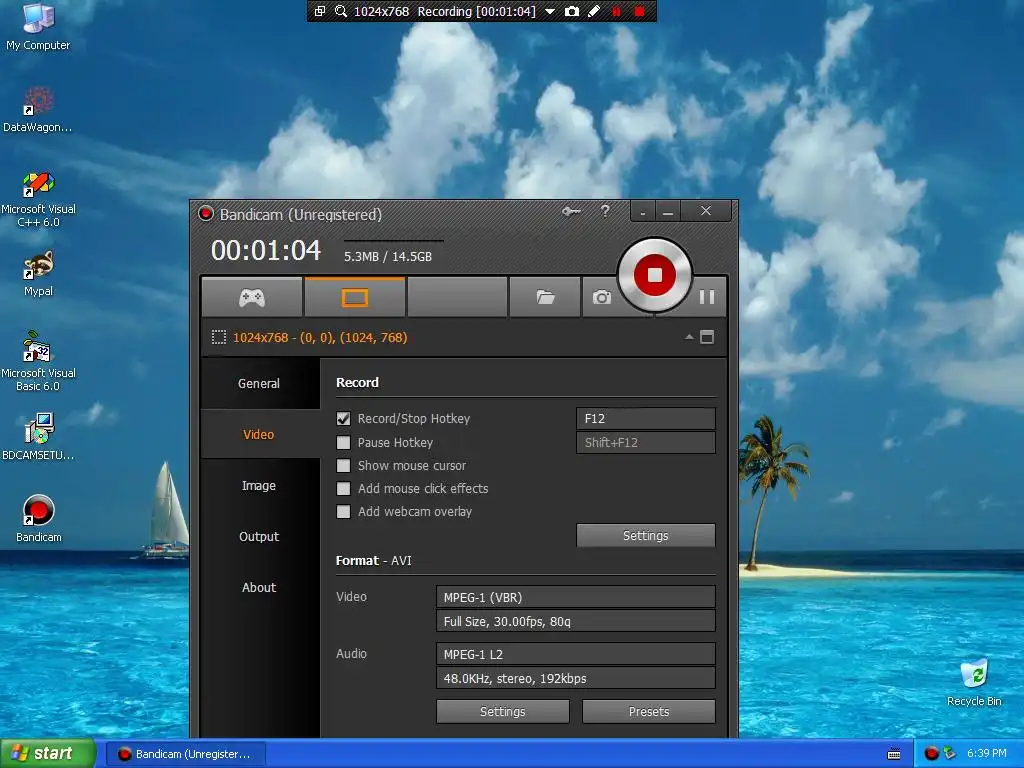Image resolution: width=1024 pixels, height=768 pixels.
Task: Click the Bandicam screenshot camera icon
Action: (601, 298)
